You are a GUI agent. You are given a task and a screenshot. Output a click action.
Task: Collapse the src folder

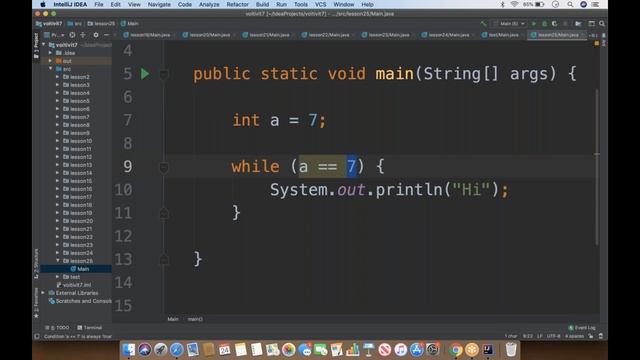[51, 69]
